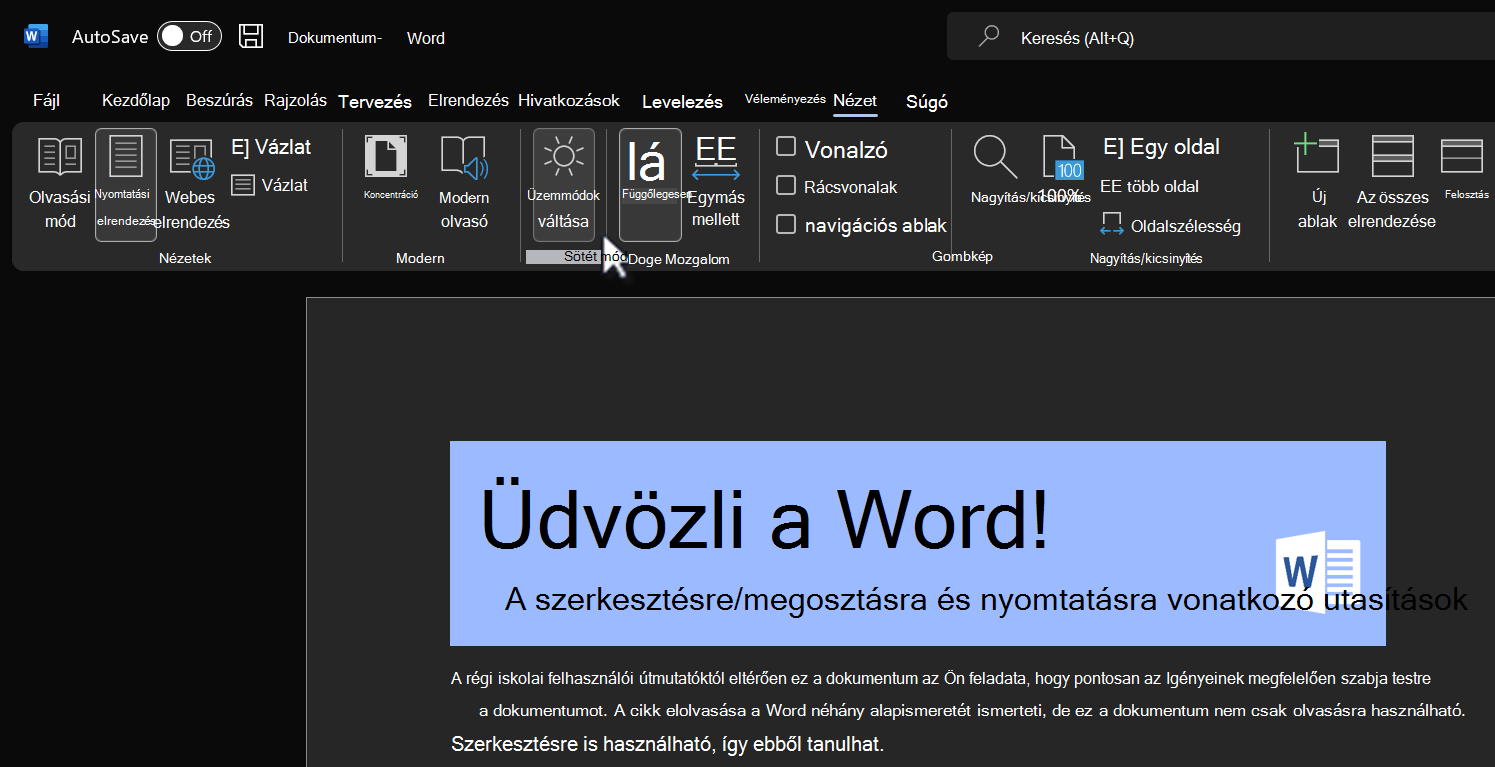
Task: Click the Word logo image in the document banner
Action: tap(1318, 572)
